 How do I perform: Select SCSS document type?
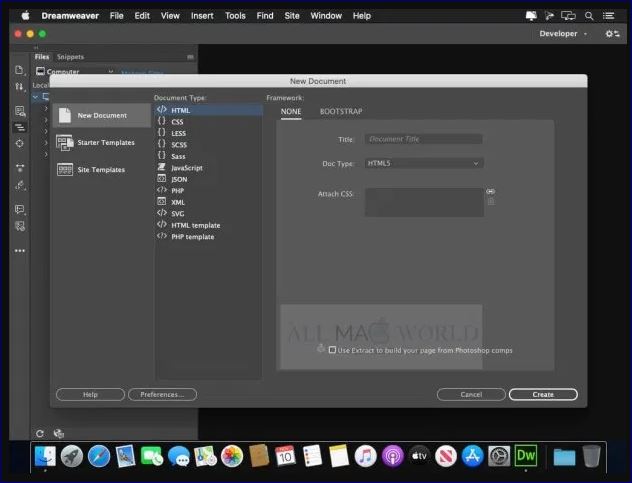click(x=209, y=144)
